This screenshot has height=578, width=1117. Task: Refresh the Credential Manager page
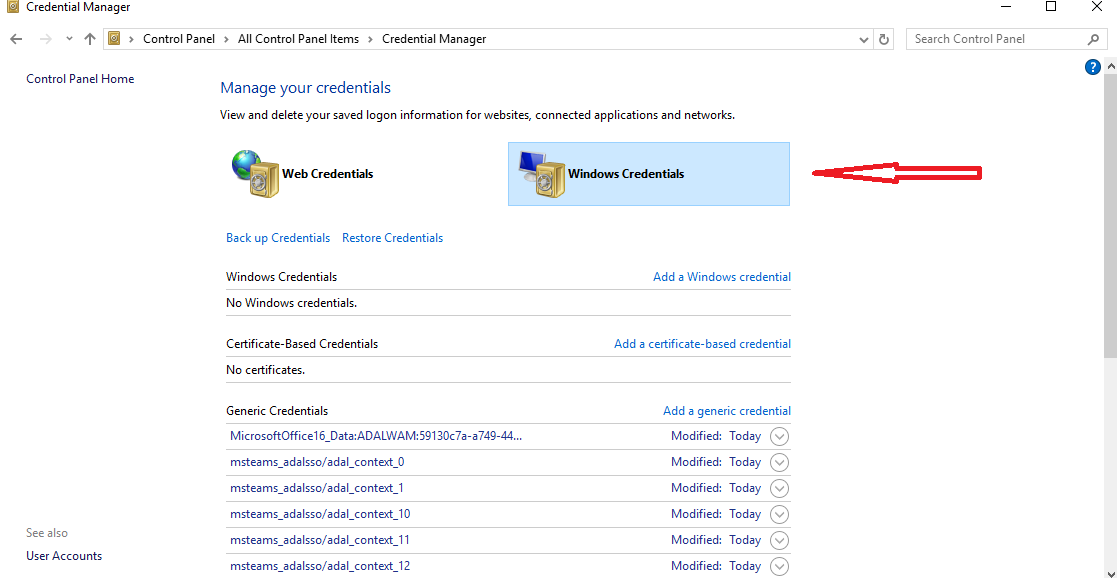pyautogui.click(x=884, y=39)
